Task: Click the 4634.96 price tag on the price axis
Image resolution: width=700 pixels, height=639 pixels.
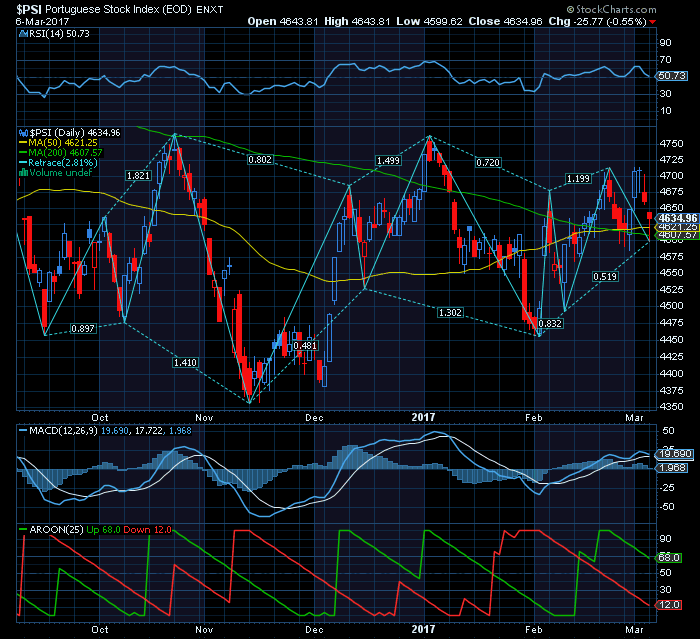Action: click(x=678, y=218)
